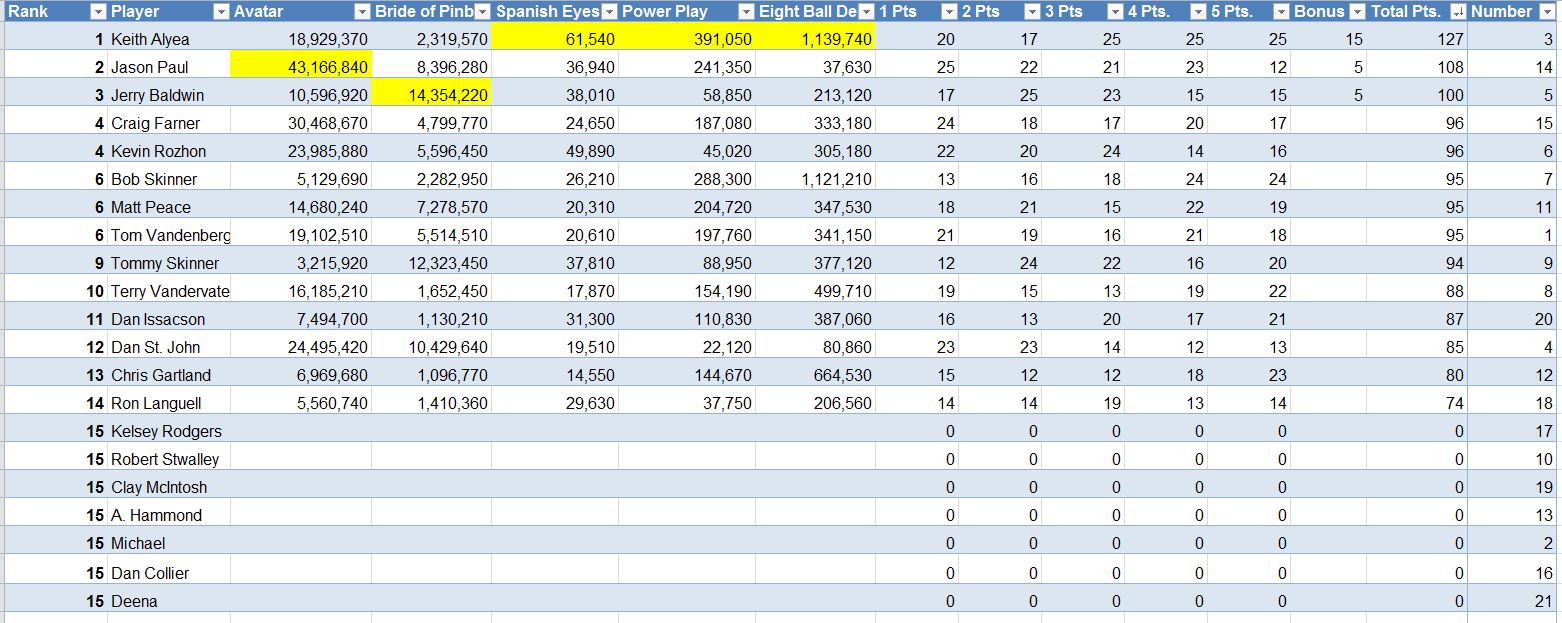Image resolution: width=1562 pixels, height=623 pixels.
Task: Expand the Bonus column filter dropdown
Action: coord(1356,12)
